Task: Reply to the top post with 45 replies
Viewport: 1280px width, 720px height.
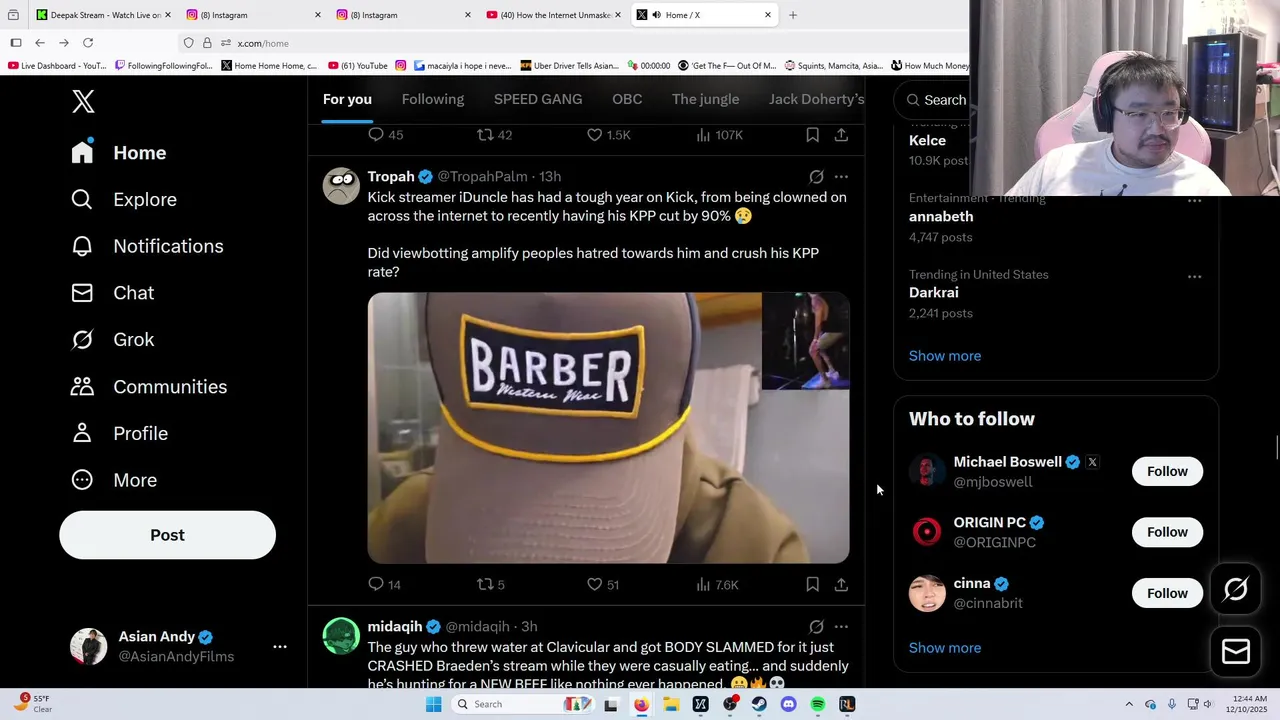Action: (x=385, y=134)
